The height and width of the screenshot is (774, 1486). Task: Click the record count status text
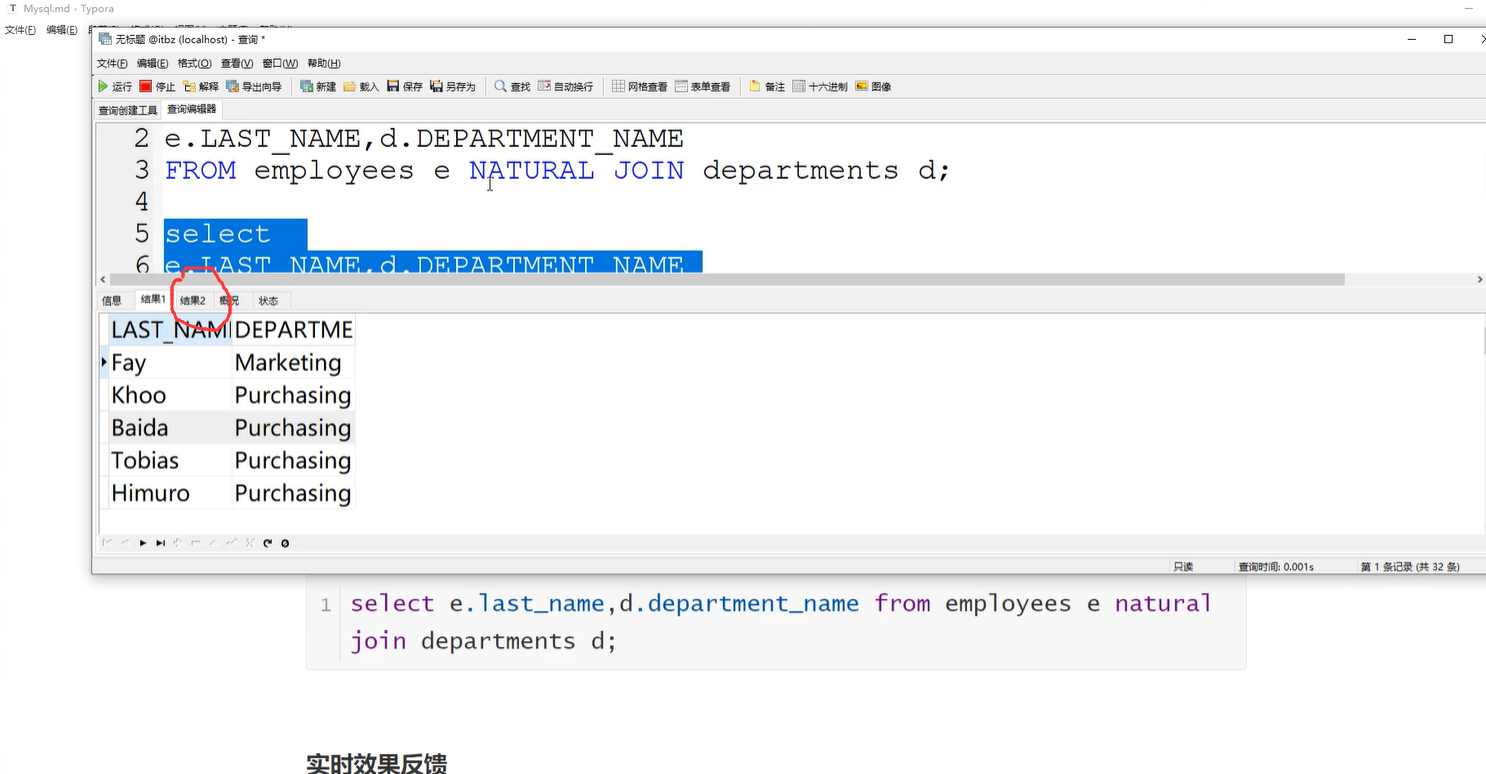click(x=1410, y=566)
